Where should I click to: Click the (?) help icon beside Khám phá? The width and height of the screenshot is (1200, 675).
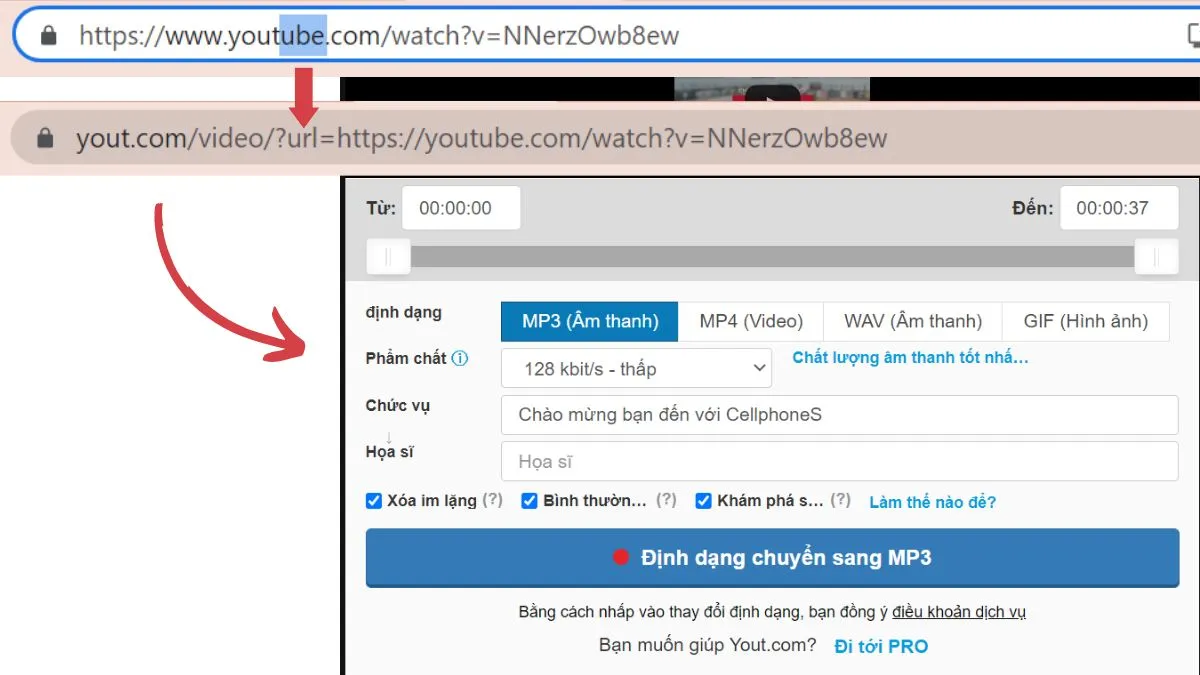840,501
